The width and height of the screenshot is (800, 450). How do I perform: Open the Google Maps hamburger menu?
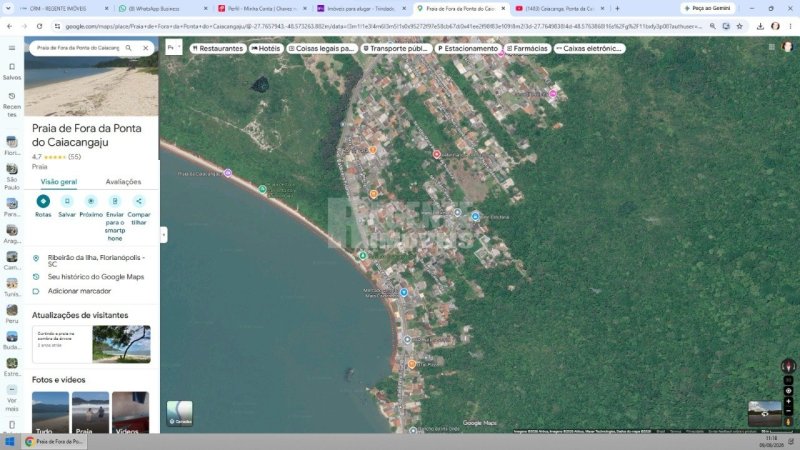[12, 48]
